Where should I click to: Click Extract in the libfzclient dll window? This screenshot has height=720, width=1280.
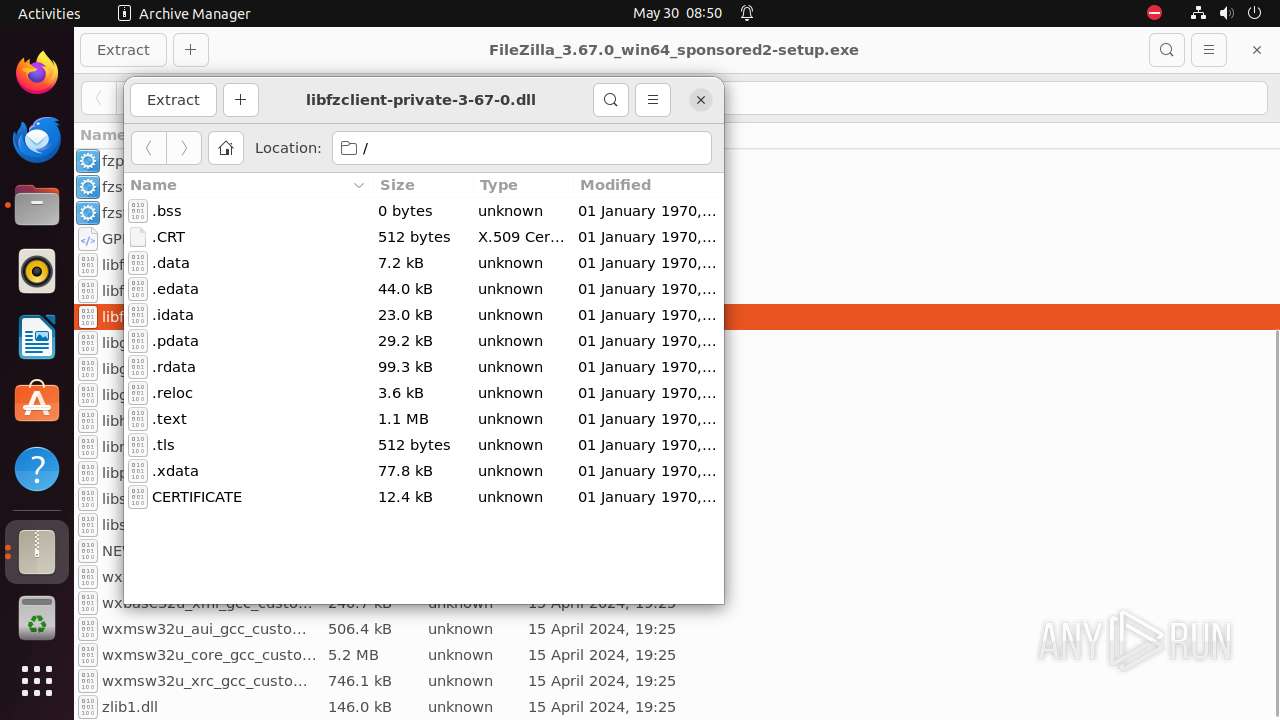point(173,100)
